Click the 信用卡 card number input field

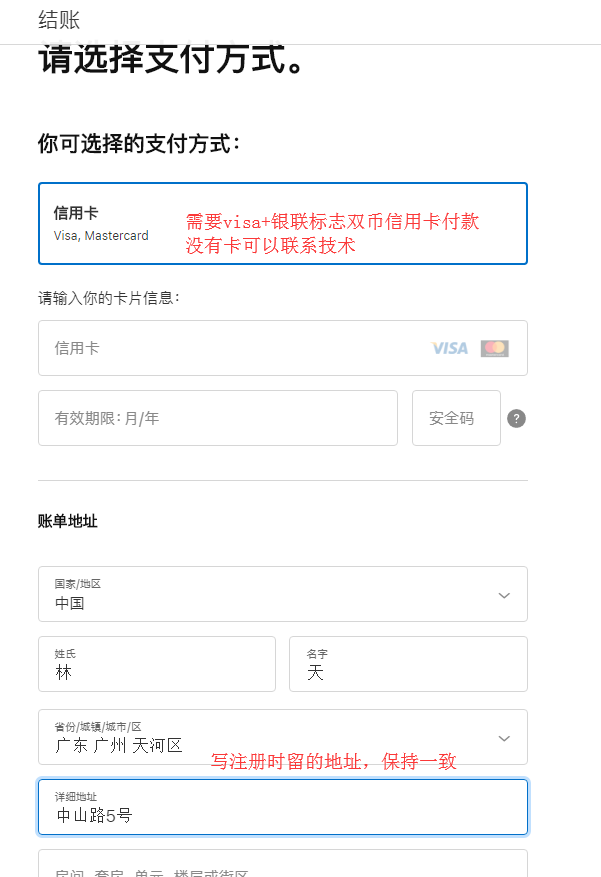230,348
